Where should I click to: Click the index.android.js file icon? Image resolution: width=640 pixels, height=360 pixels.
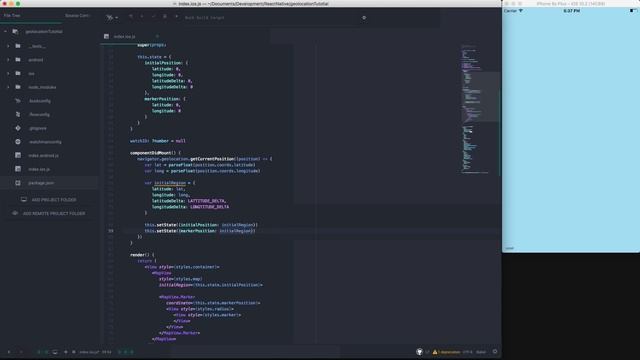pos(18,156)
